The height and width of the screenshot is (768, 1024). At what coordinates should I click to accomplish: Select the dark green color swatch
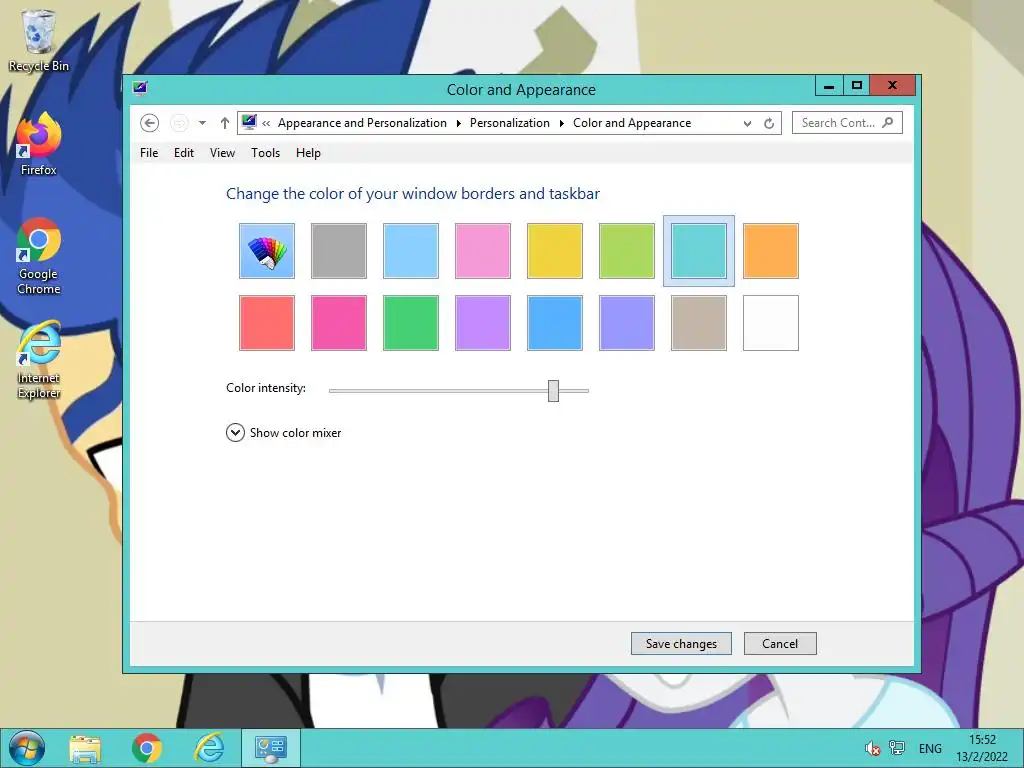411,323
